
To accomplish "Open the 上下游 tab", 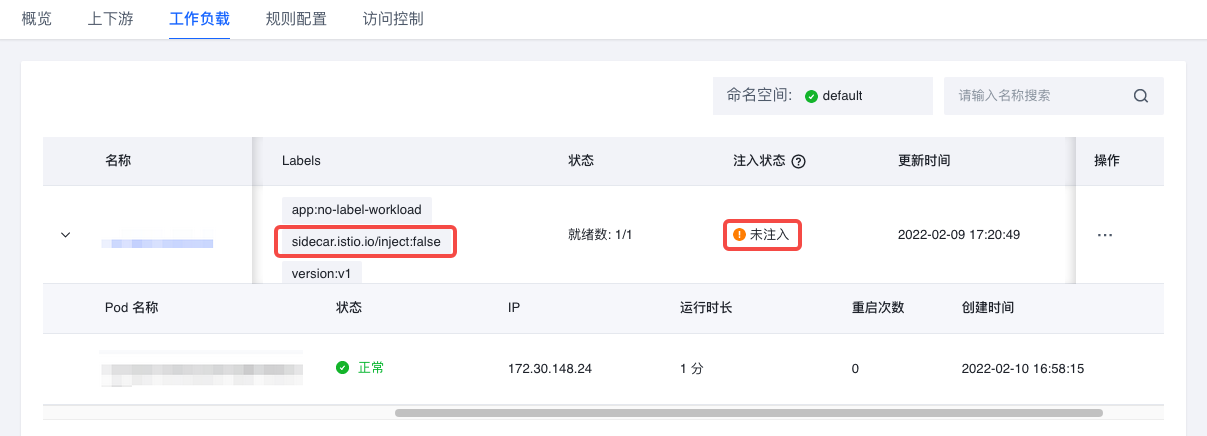I will point(107,19).
